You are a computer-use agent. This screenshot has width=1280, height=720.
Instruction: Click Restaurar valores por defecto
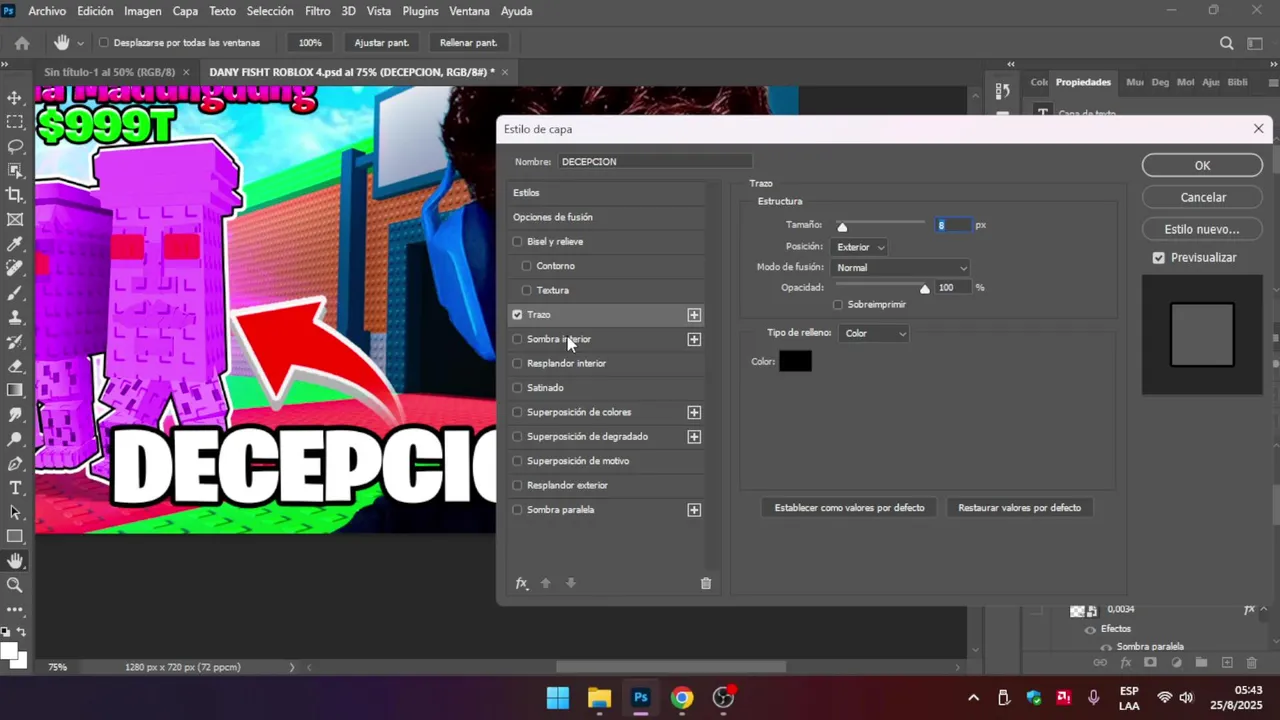point(1019,508)
